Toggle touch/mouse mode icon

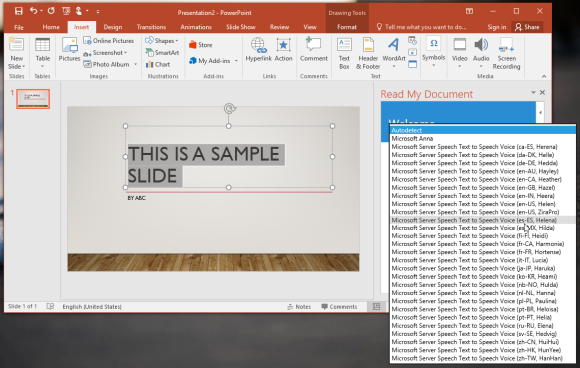[78, 11]
